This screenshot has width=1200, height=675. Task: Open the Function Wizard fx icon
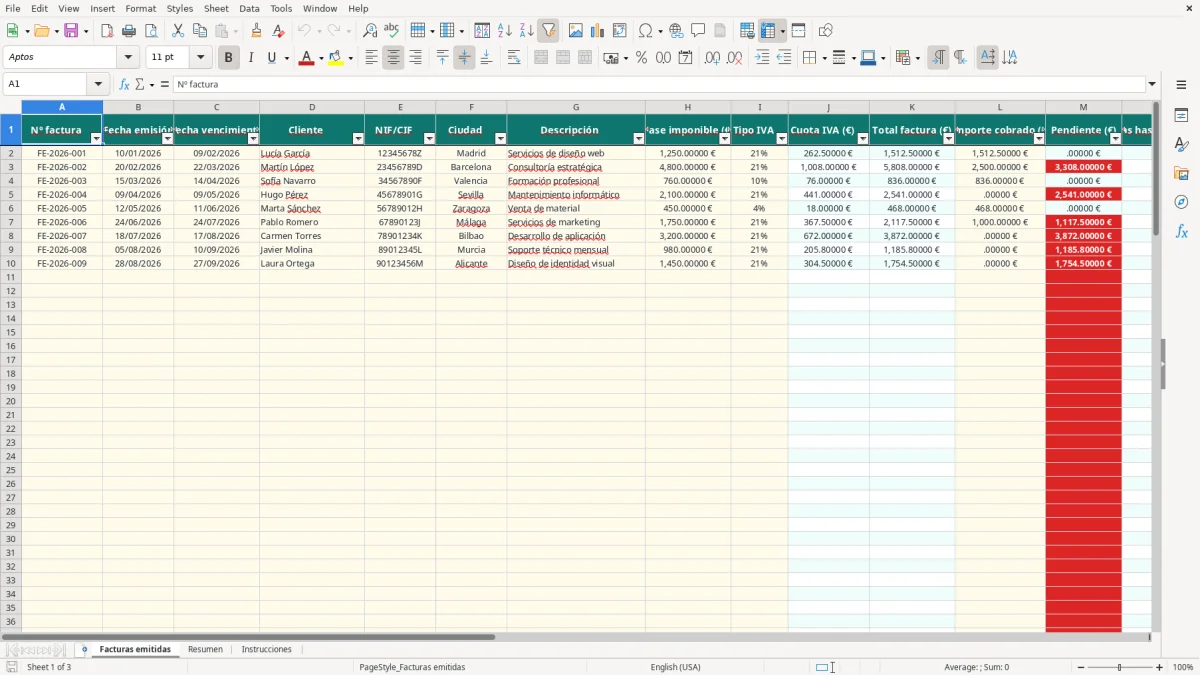[124, 84]
